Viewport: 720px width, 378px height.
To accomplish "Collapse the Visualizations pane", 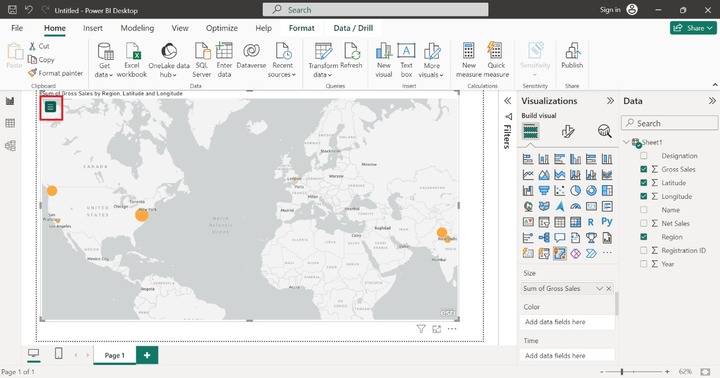I will click(610, 101).
